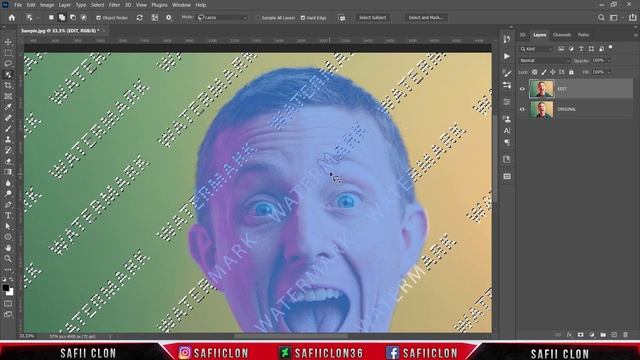Select the Rectangular Marquee tool

click(8, 53)
